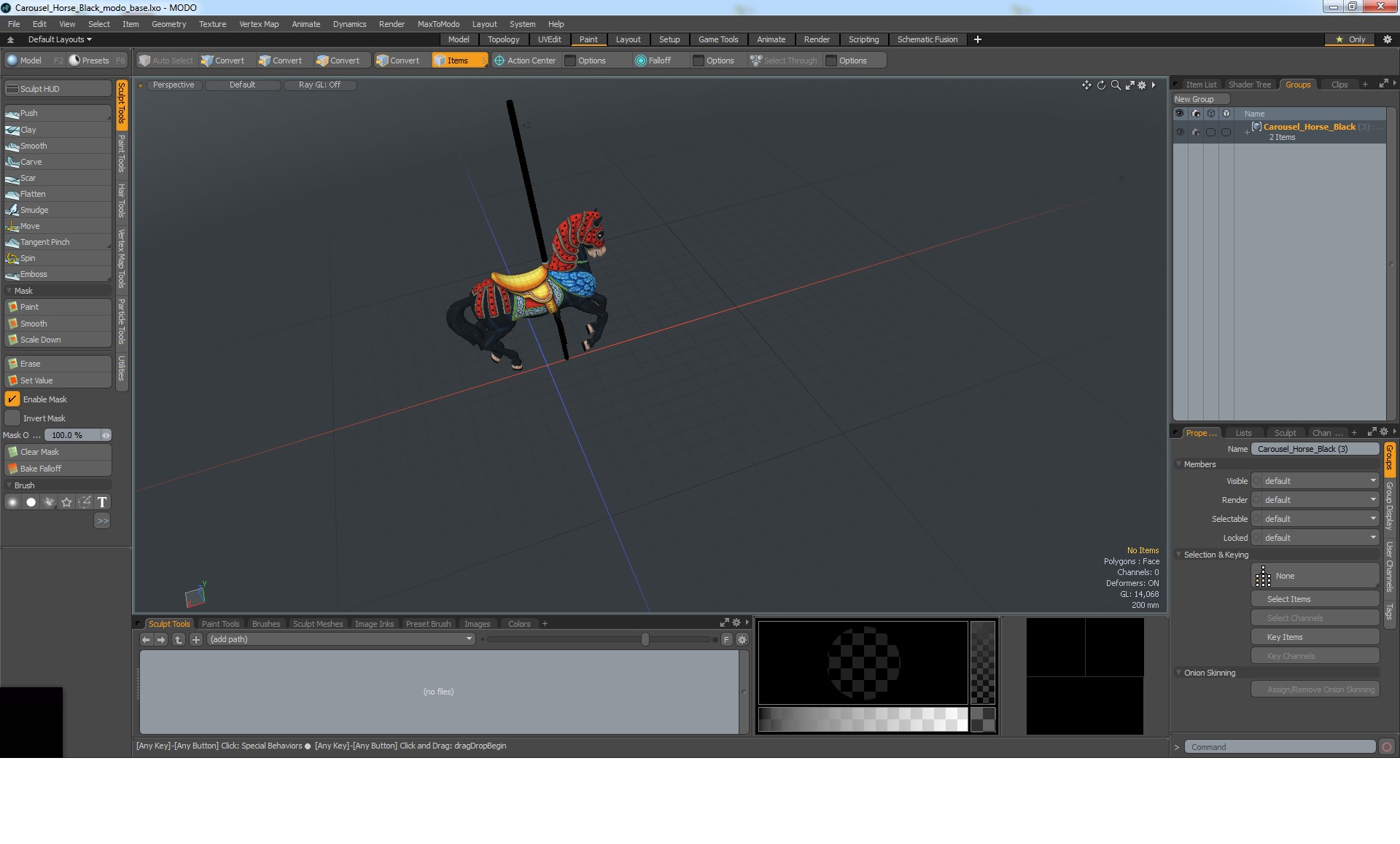The width and height of the screenshot is (1400, 844).
Task: Switch to the Shader Tree tab
Action: (1249, 85)
